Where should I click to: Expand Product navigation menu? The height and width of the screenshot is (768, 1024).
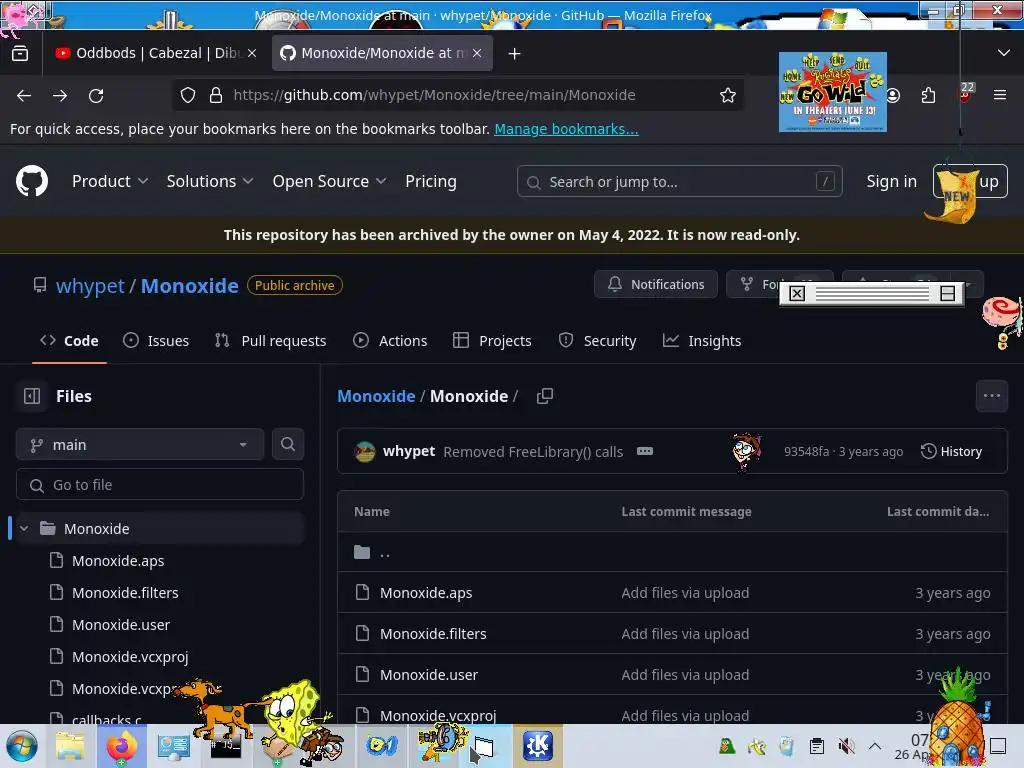click(x=110, y=181)
